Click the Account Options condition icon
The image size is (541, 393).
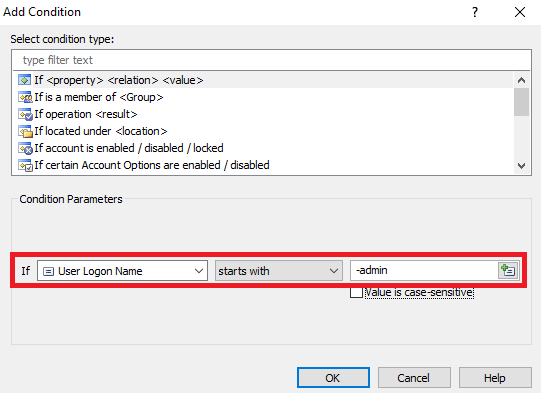25,165
